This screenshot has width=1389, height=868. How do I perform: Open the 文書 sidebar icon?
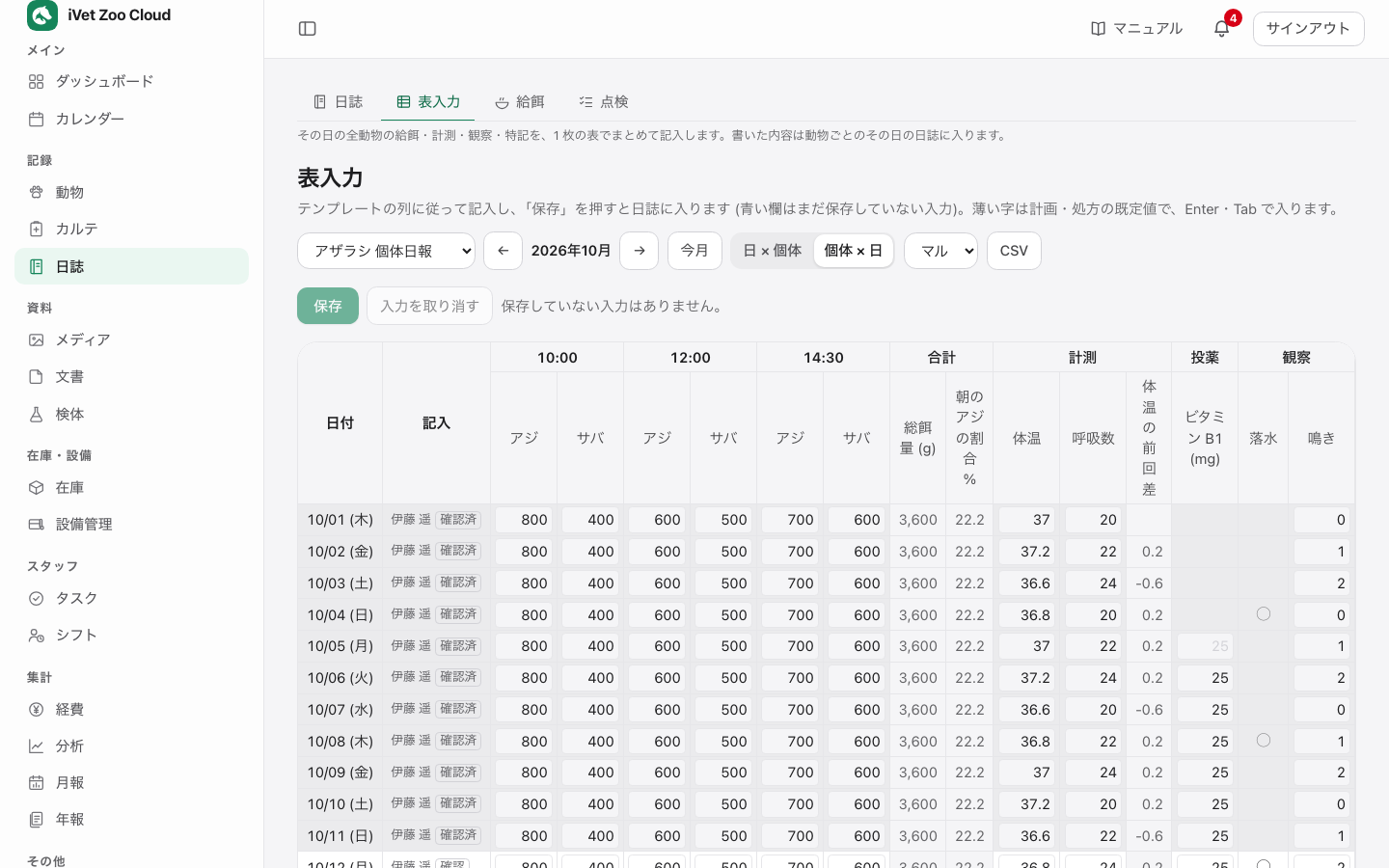click(x=36, y=377)
